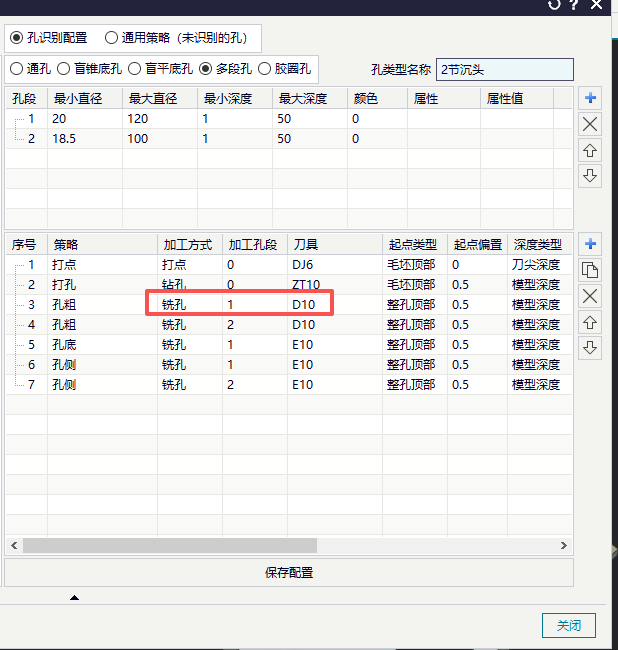The width and height of the screenshot is (618, 650).
Task: Delete the selected strategy row
Action: pyautogui.click(x=590, y=296)
